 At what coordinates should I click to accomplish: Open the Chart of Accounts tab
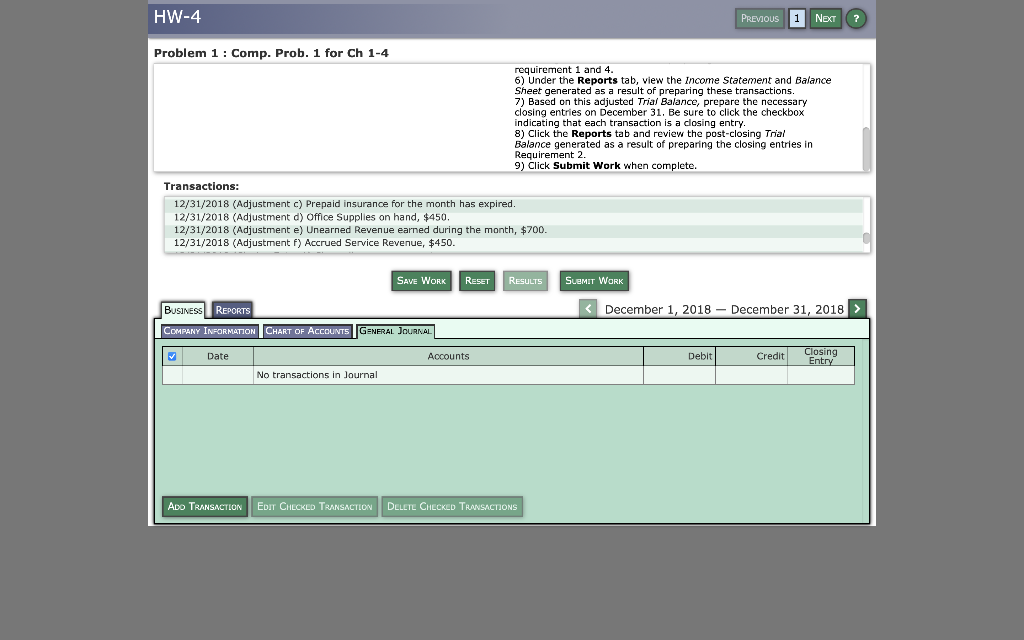coord(308,331)
